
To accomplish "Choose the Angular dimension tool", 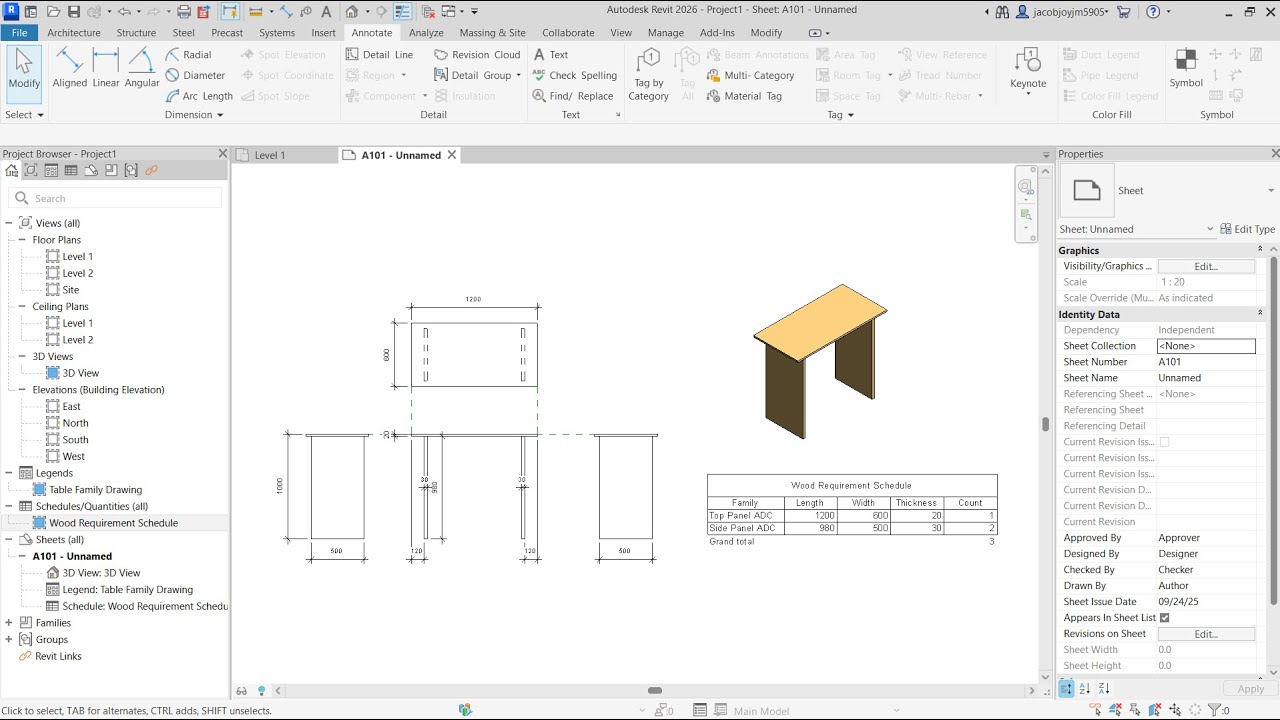I will pyautogui.click(x=142, y=69).
